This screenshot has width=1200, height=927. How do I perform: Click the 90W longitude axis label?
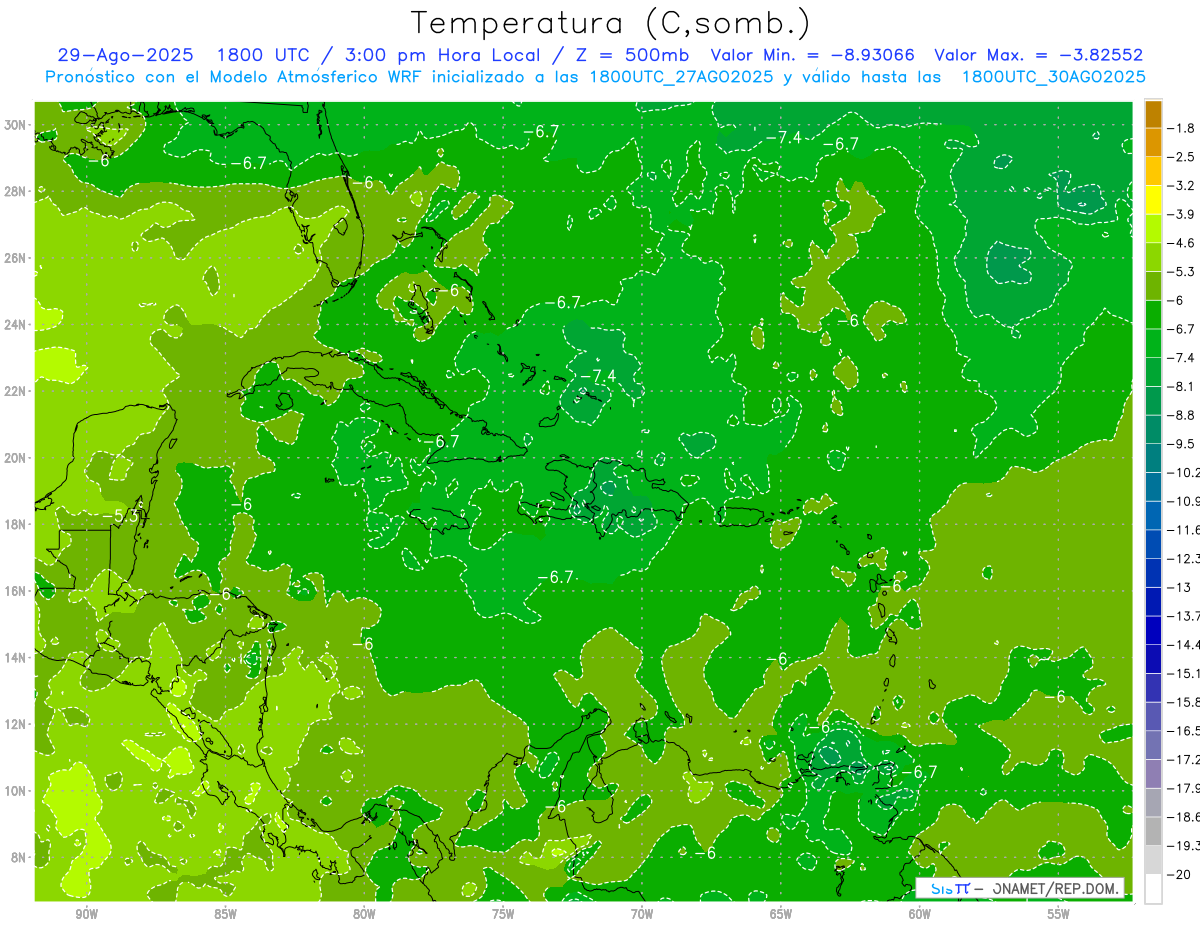pyautogui.click(x=87, y=914)
